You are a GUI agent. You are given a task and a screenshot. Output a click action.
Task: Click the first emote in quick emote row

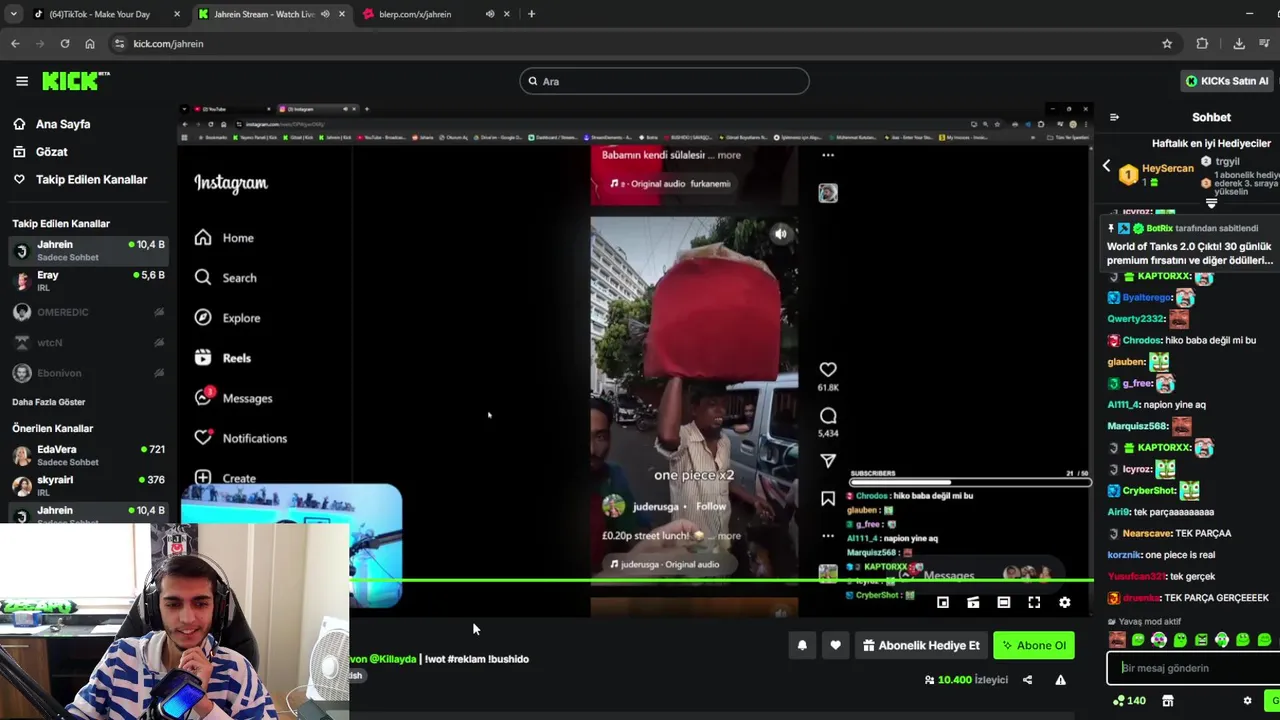point(1117,640)
